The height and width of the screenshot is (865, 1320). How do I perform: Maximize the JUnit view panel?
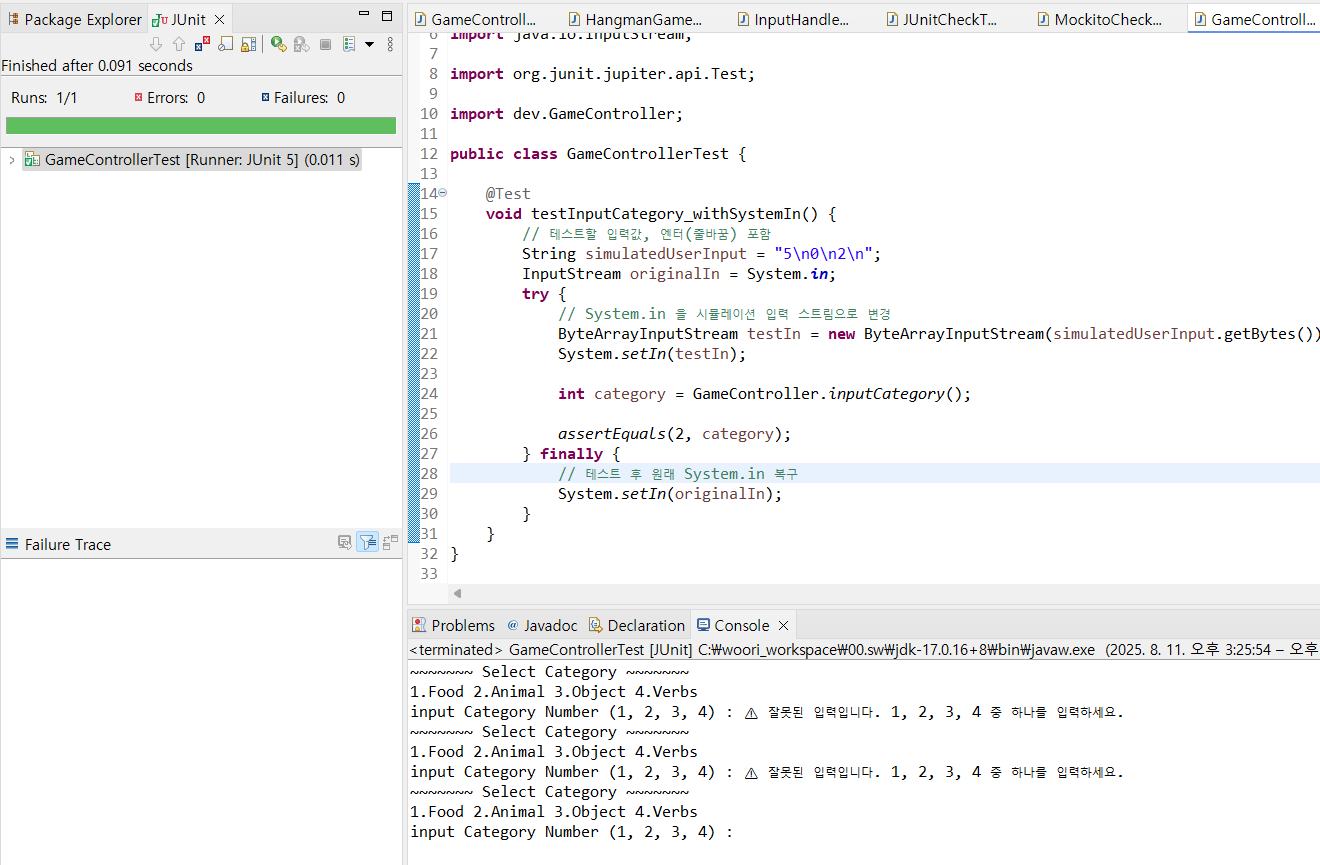[x=387, y=15]
